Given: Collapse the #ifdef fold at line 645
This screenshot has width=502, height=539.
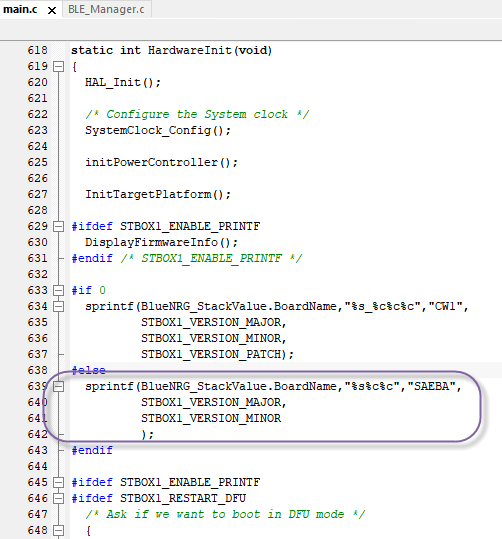Looking at the screenshot, I should pos(59,482).
